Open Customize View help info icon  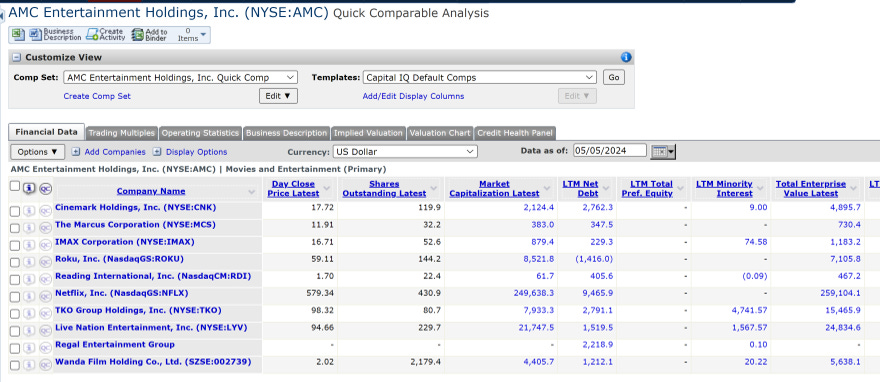tap(626, 57)
